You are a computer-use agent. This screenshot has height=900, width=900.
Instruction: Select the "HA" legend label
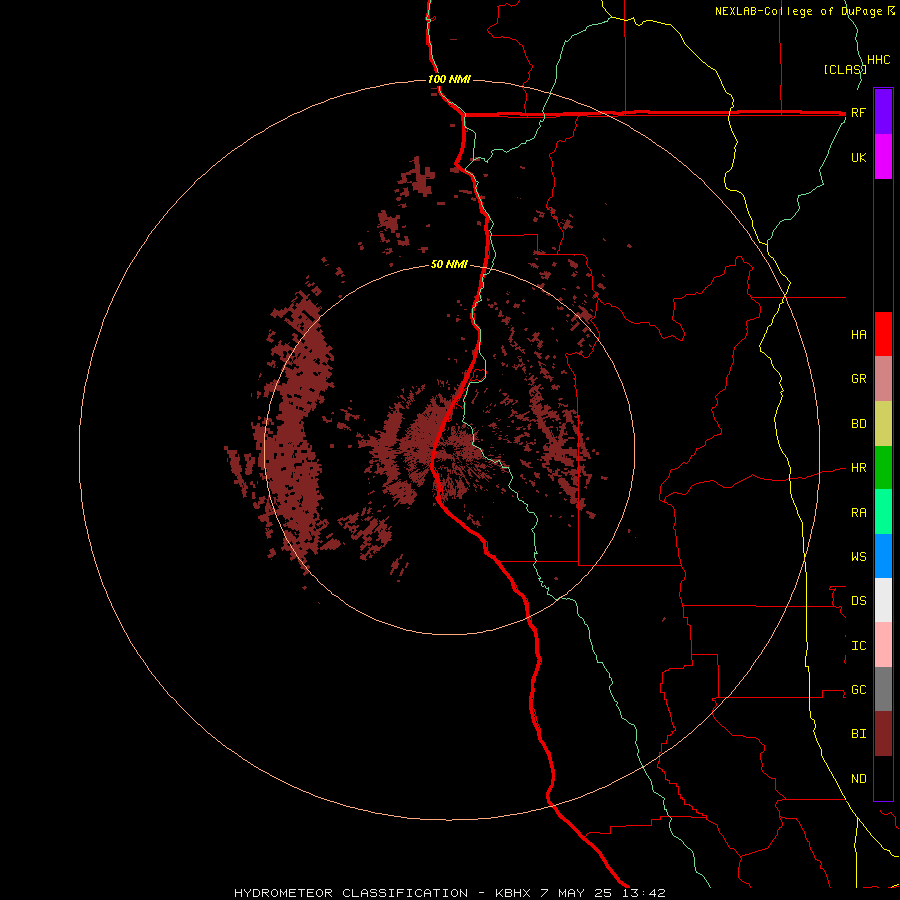click(858, 334)
